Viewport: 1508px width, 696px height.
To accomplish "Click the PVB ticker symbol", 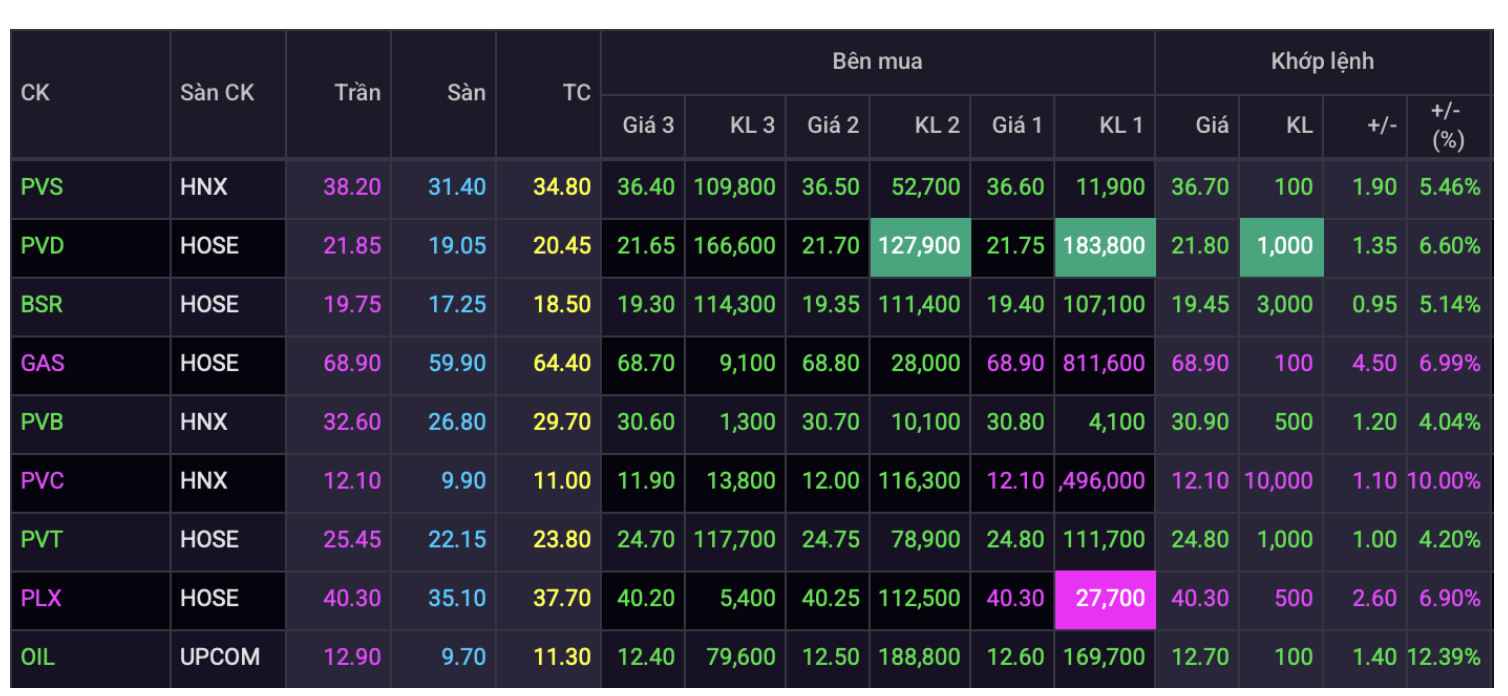I will 42,422.
